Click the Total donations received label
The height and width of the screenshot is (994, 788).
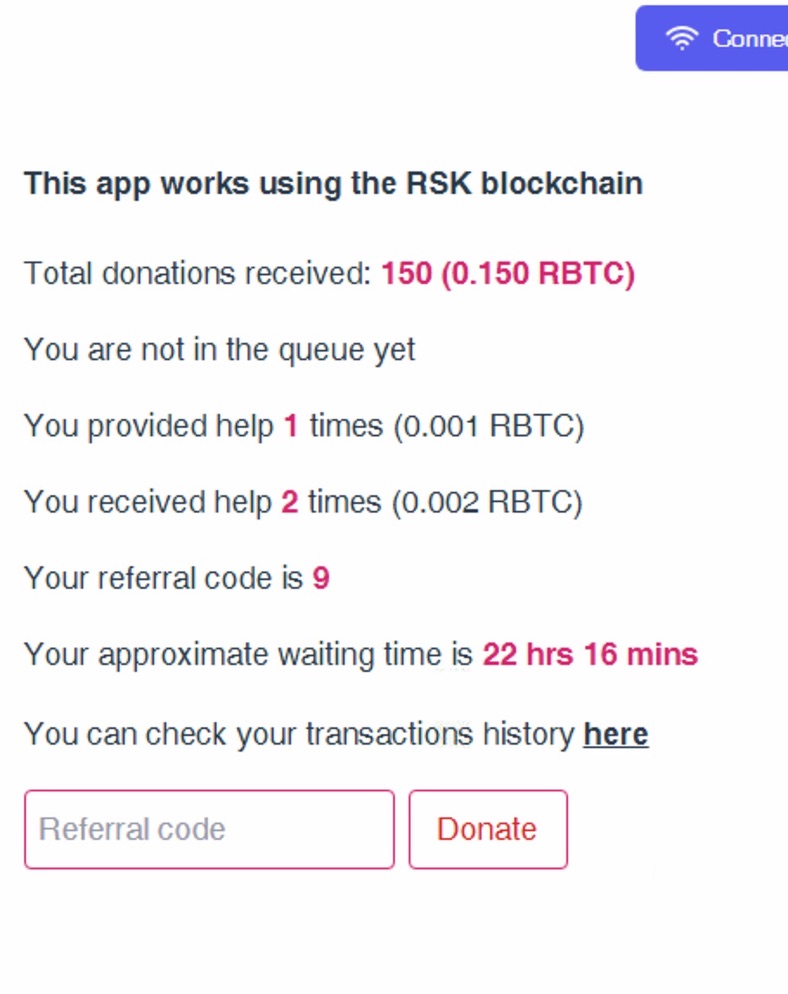tap(198, 274)
